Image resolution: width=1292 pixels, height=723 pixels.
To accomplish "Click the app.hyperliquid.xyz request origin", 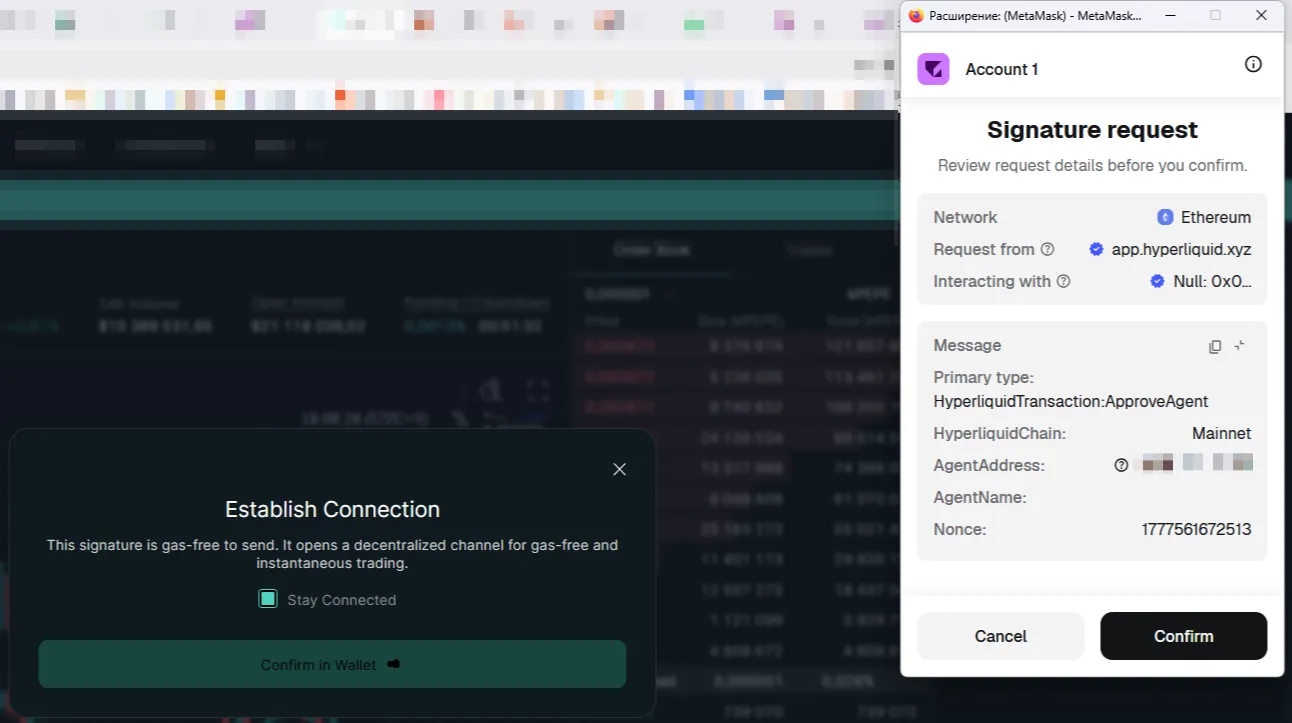I will pyautogui.click(x=1181, y=249).
